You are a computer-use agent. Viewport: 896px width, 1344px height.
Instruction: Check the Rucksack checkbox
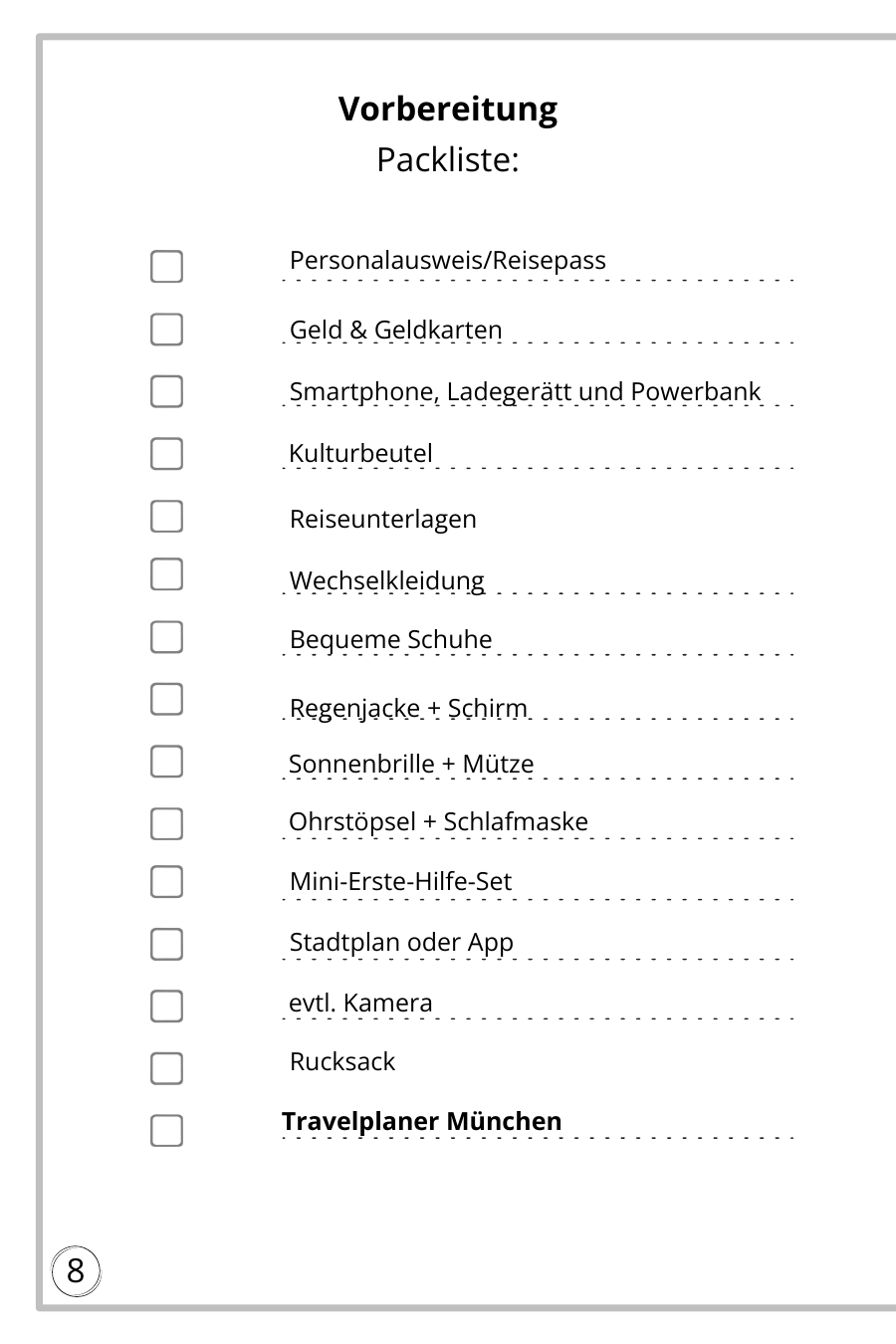[166, 1068]
